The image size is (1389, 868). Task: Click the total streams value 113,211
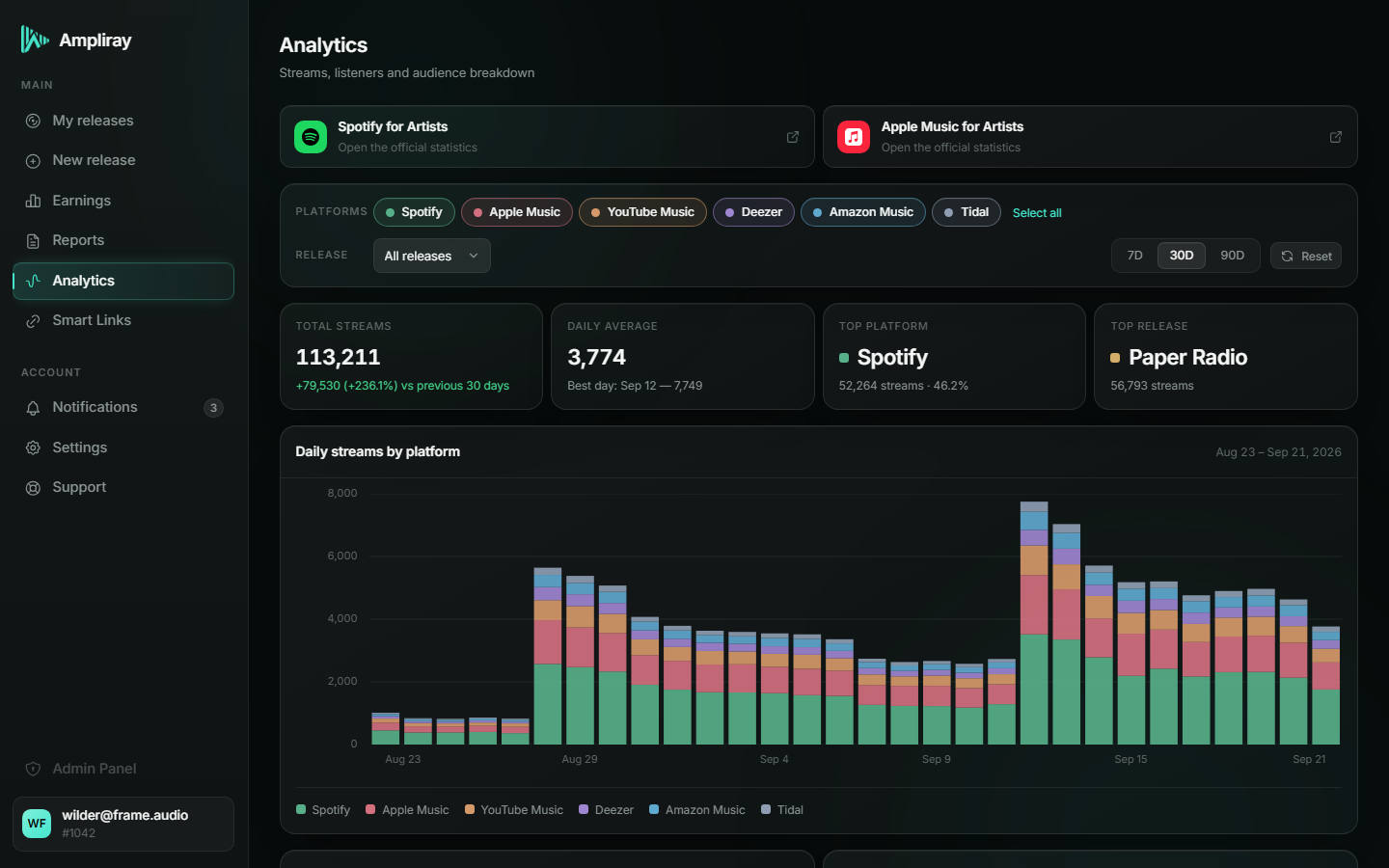point(339,357)
